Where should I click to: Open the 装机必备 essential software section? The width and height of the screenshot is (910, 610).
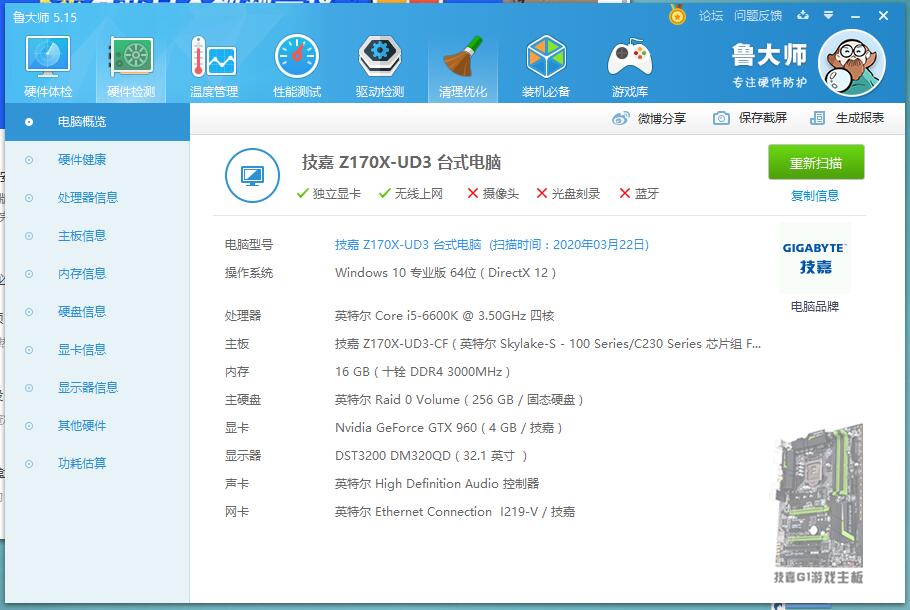tap(546, 64)
